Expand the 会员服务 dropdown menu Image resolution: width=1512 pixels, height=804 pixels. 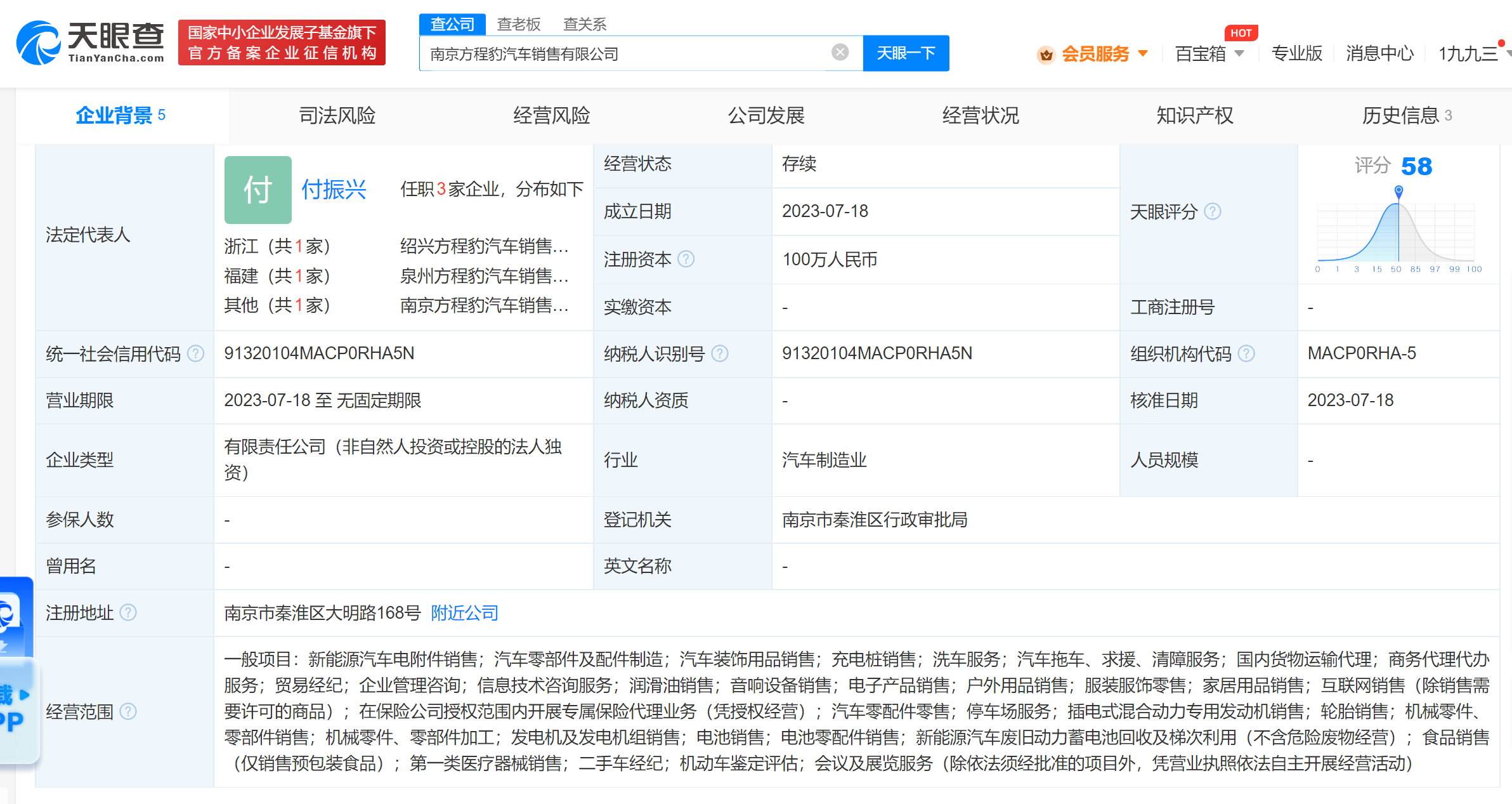click(x=1143, y=53)
